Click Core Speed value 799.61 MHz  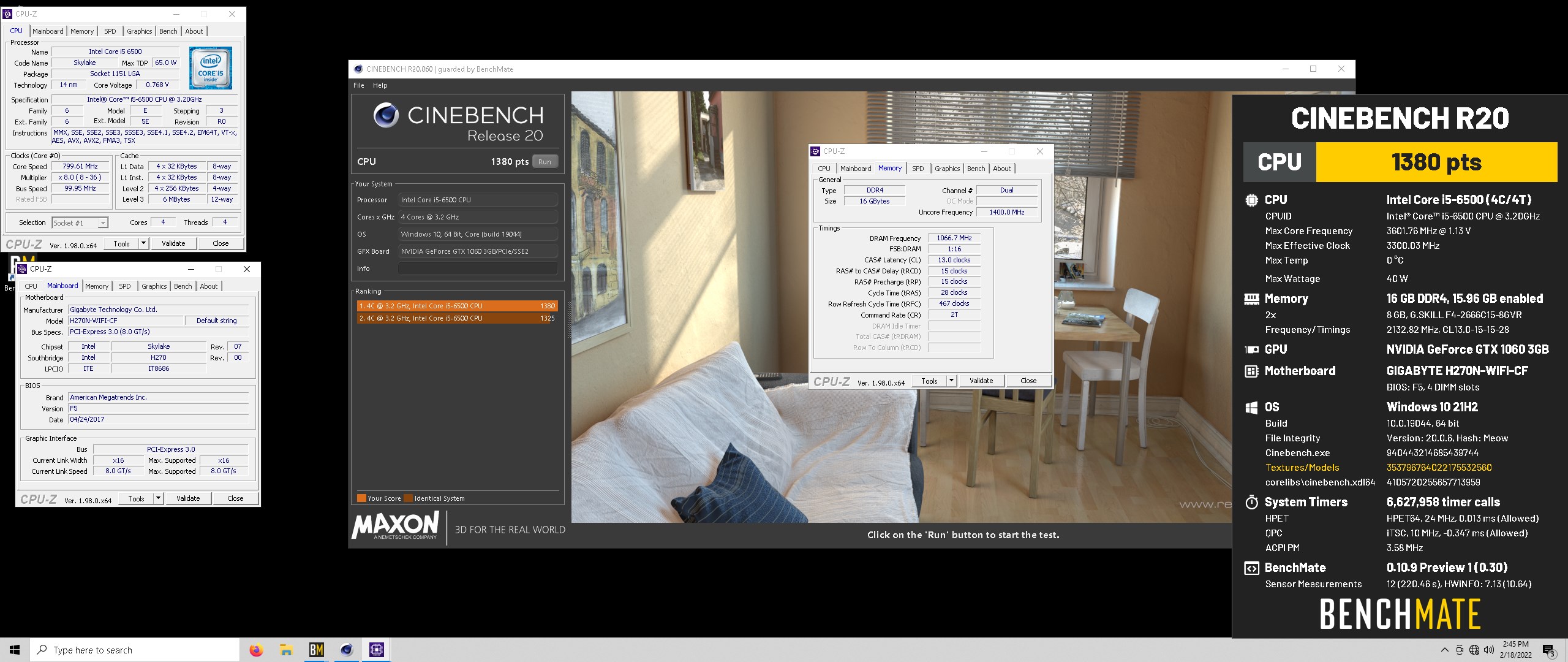(80, 166)
